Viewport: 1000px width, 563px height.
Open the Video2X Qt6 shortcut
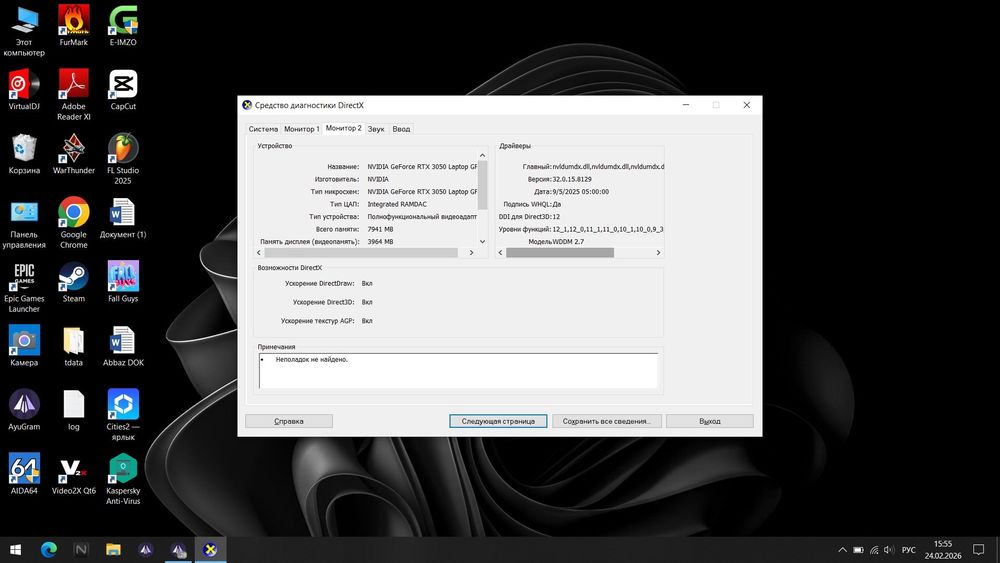73,474
